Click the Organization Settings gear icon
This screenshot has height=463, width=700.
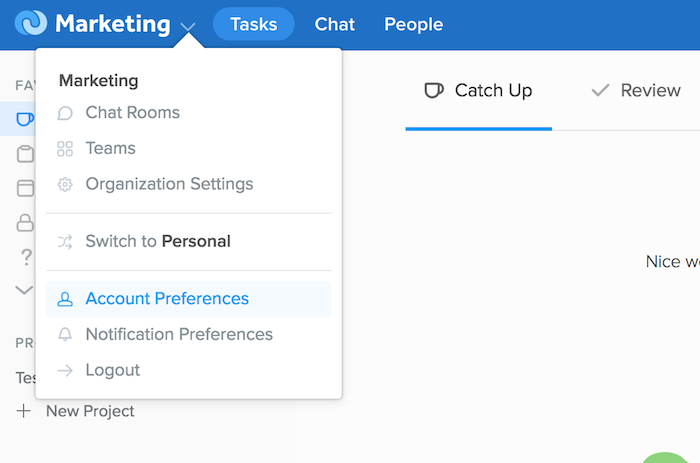pos(65,184)
